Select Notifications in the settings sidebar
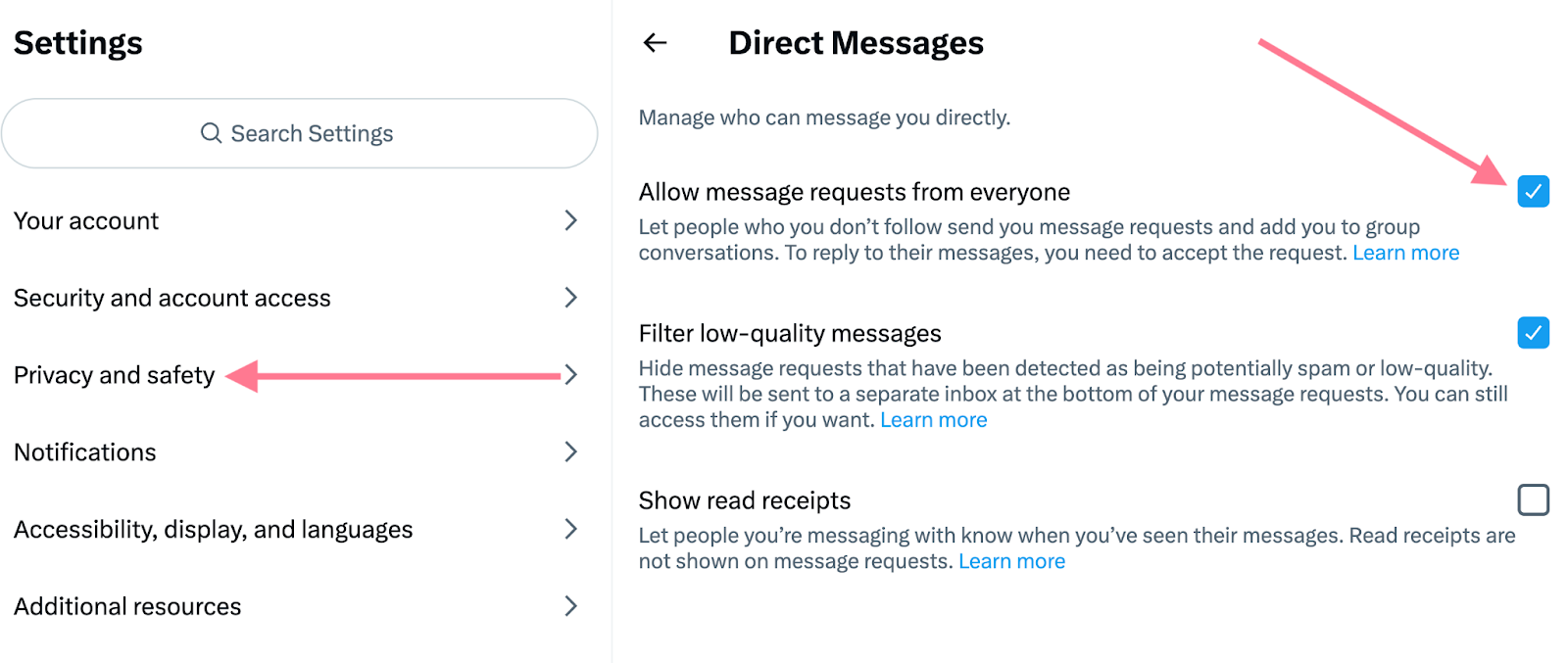 tap(84, 451)
